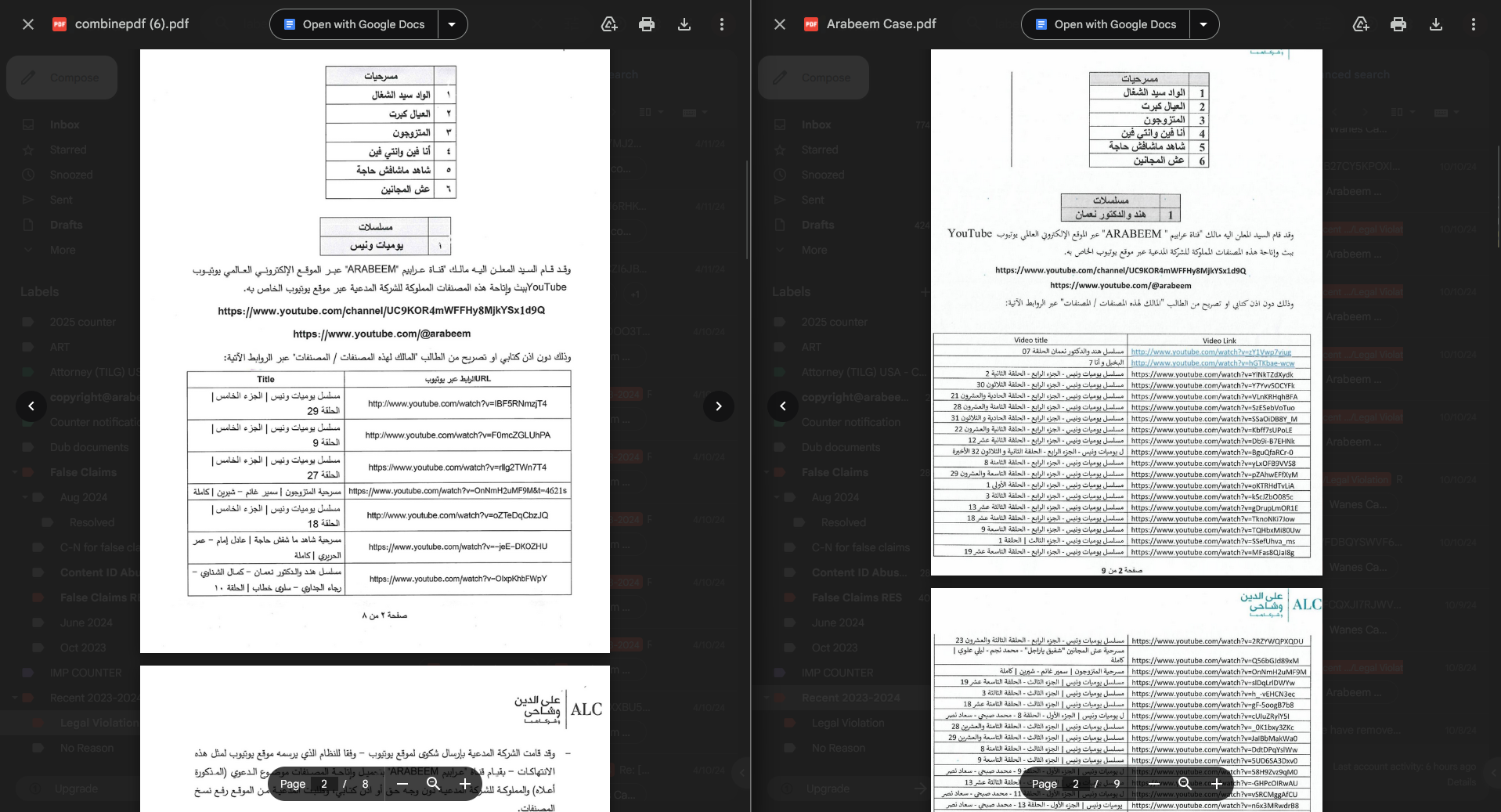Image resolution: width=1501 pixels, height=812 pixels.
Task: Zoom in on the combinepdf viewer
Action: coord(465,784)
